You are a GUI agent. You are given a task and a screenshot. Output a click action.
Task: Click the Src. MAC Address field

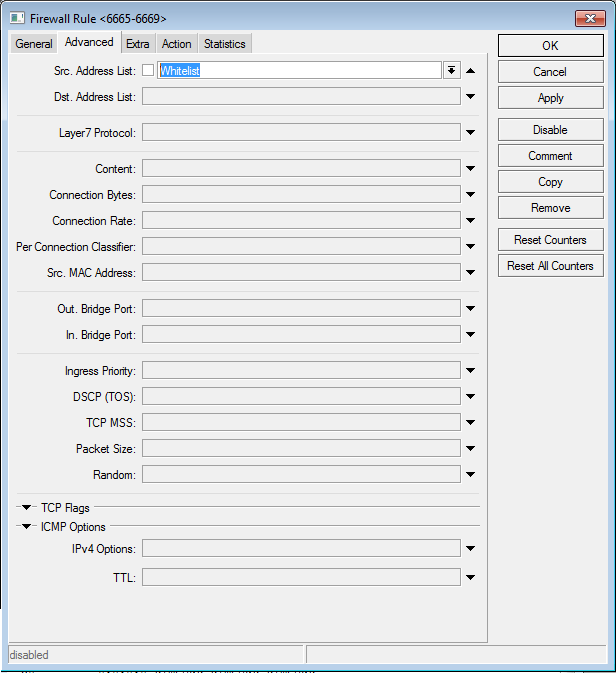point(301,273)
